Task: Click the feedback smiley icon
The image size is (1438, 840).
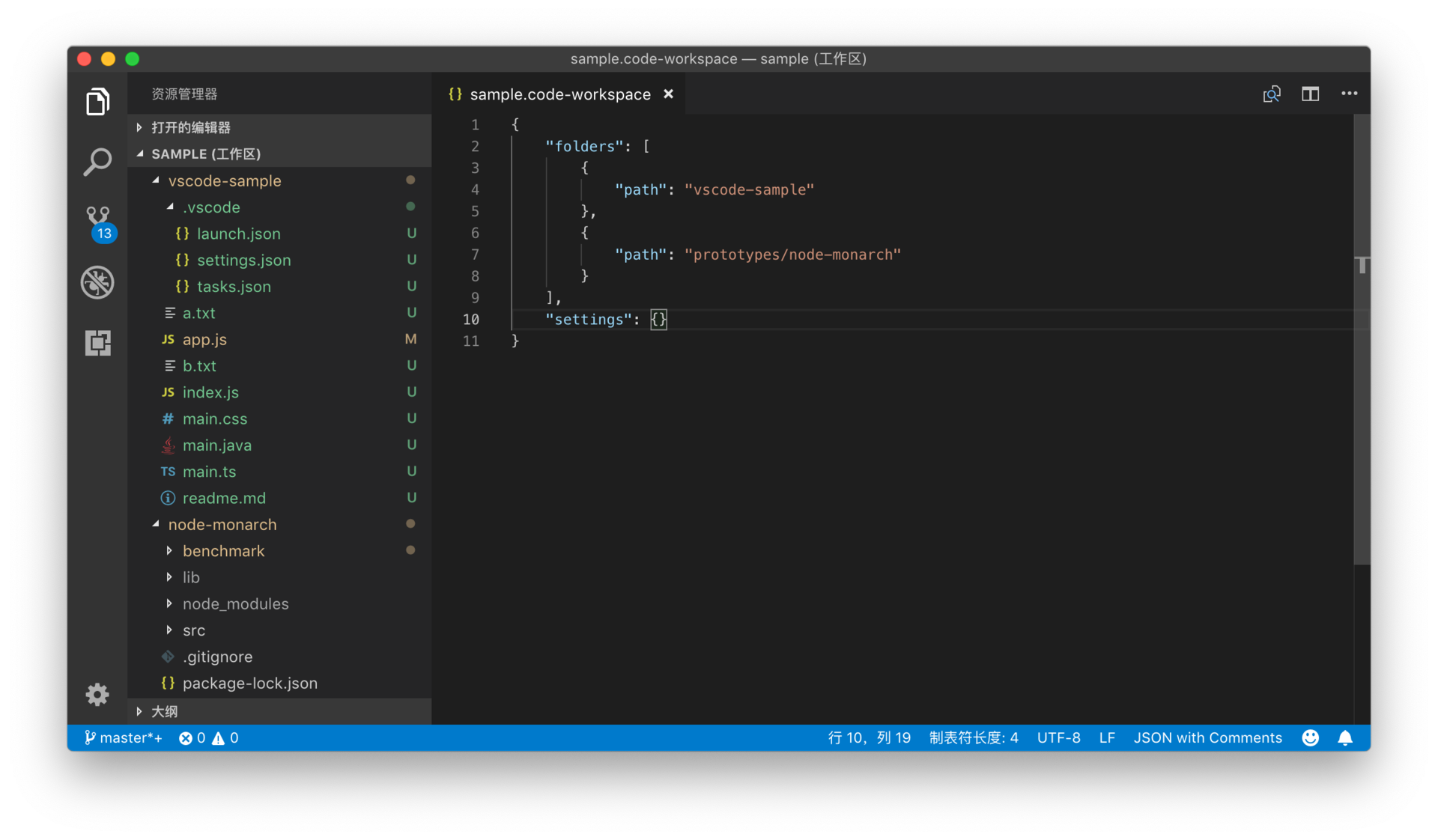Action: (x=1310, y=738)
